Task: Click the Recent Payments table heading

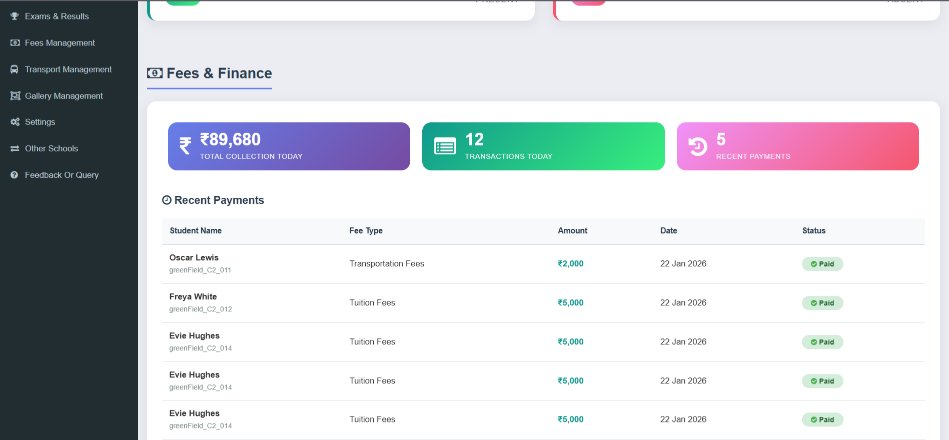Action: pos(213,200)
